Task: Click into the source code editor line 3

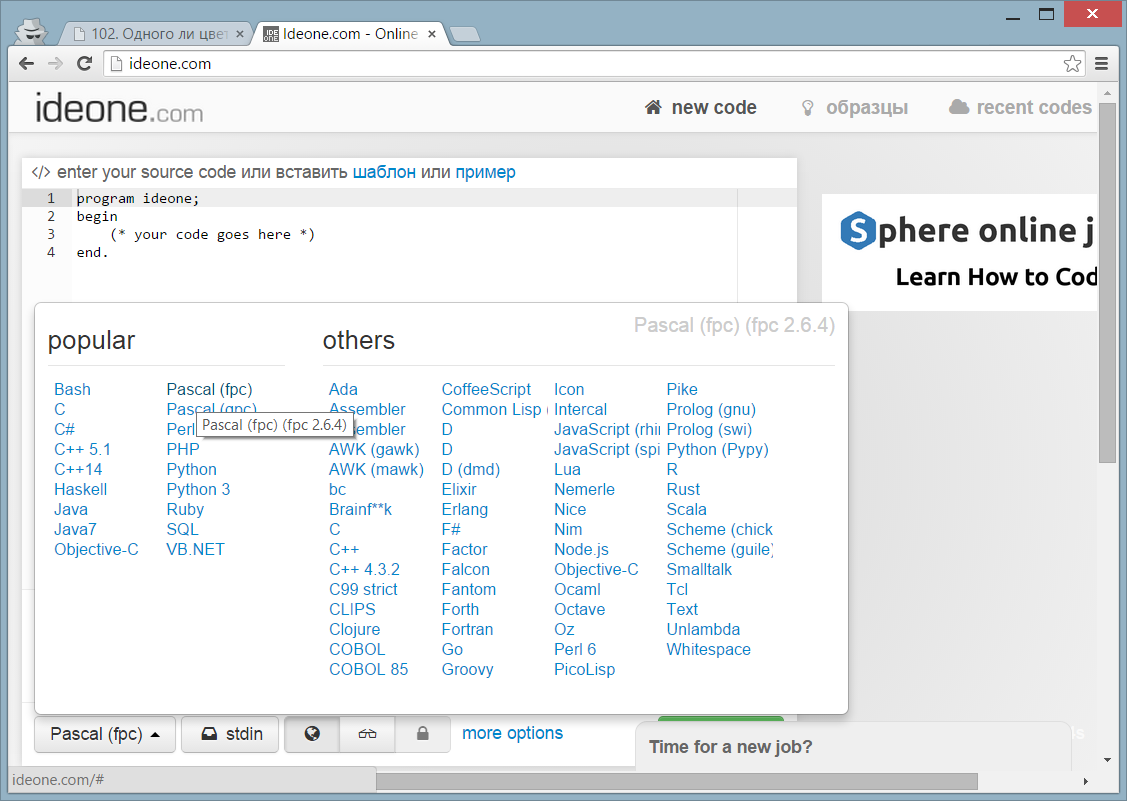Action: click(x=407, y=234)
